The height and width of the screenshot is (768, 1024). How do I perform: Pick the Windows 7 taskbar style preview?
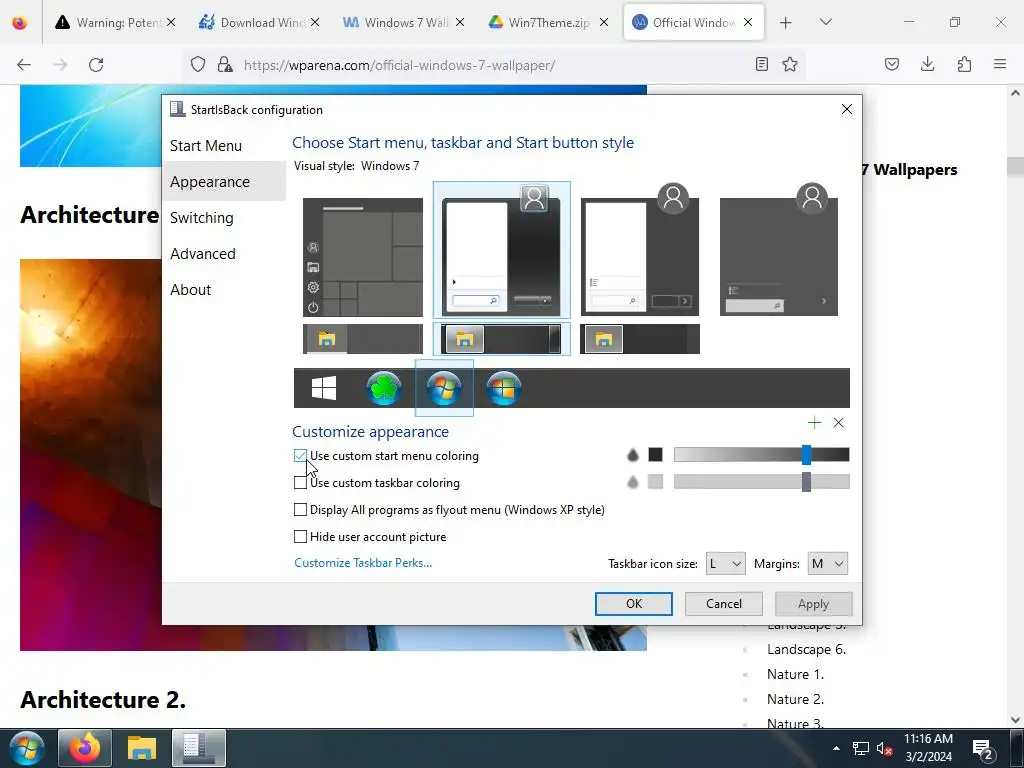[x=502, y=339]
